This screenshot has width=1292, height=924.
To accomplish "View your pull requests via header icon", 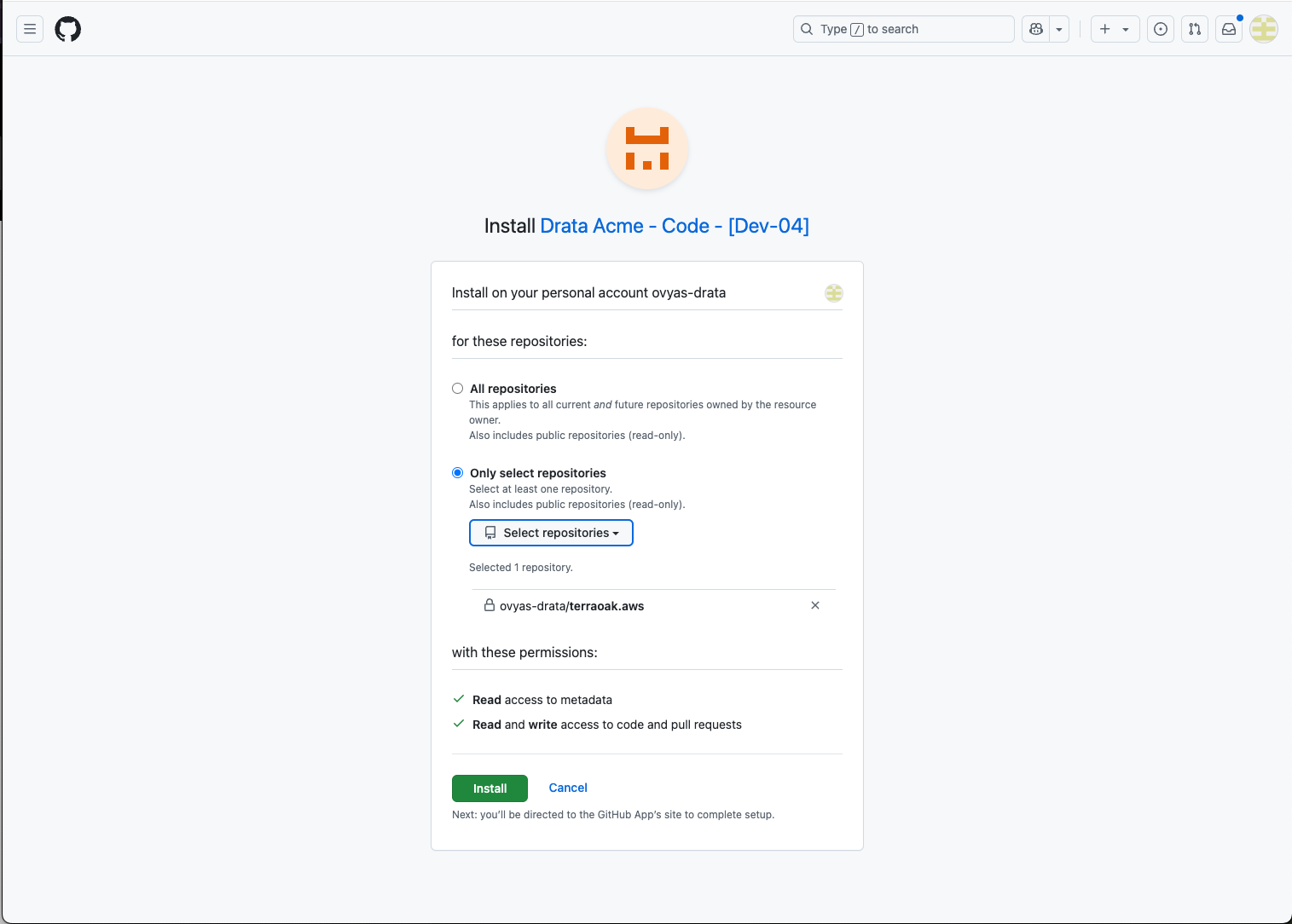I will pos(1195,29).
